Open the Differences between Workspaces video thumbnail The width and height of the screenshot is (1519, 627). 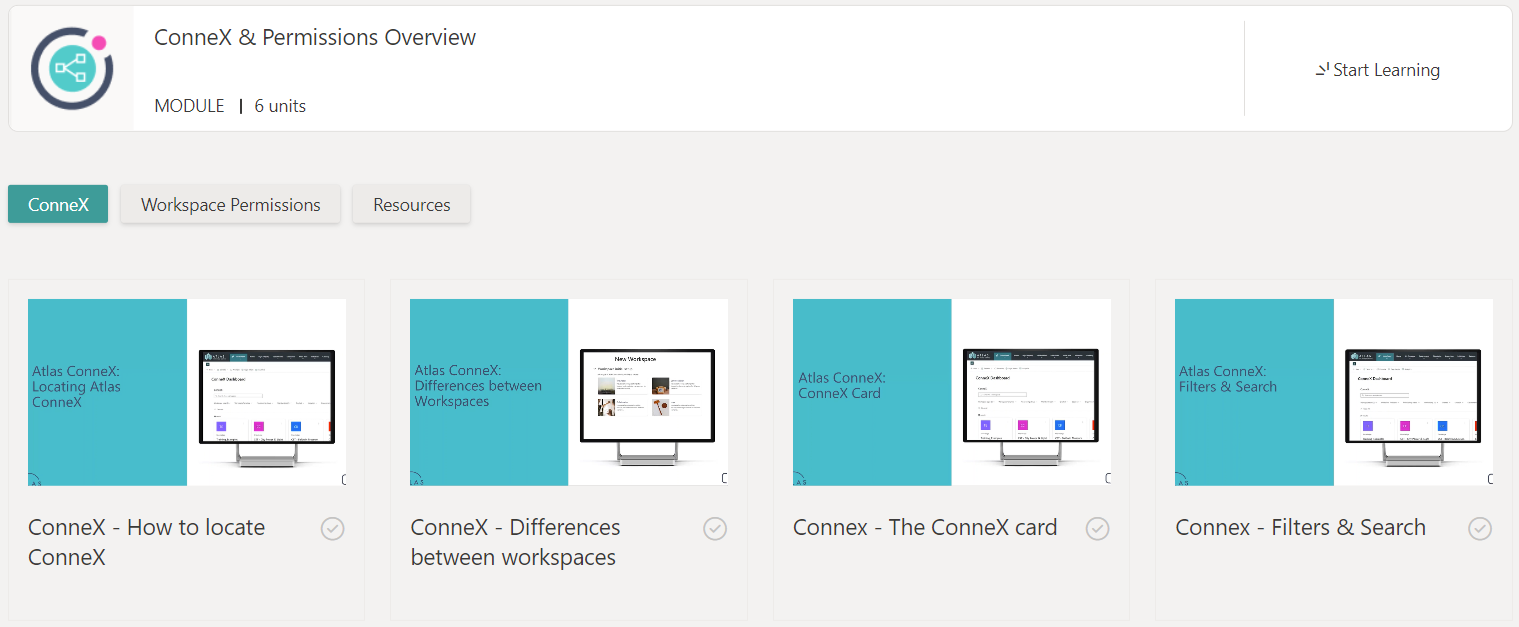point(569,392)
